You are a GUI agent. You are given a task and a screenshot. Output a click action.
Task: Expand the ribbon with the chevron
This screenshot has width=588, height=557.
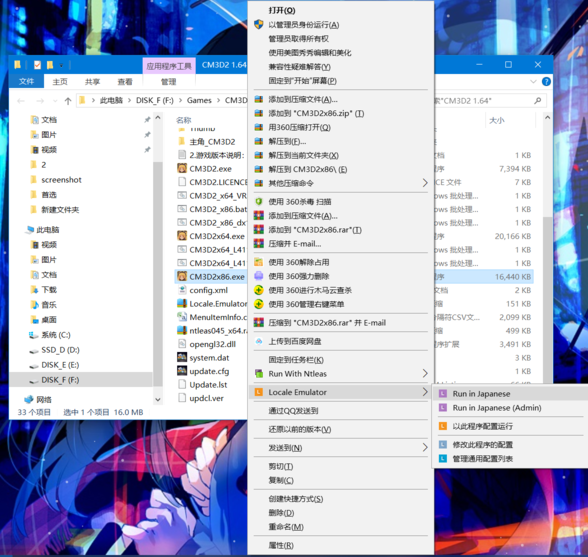tap(533, 81)
